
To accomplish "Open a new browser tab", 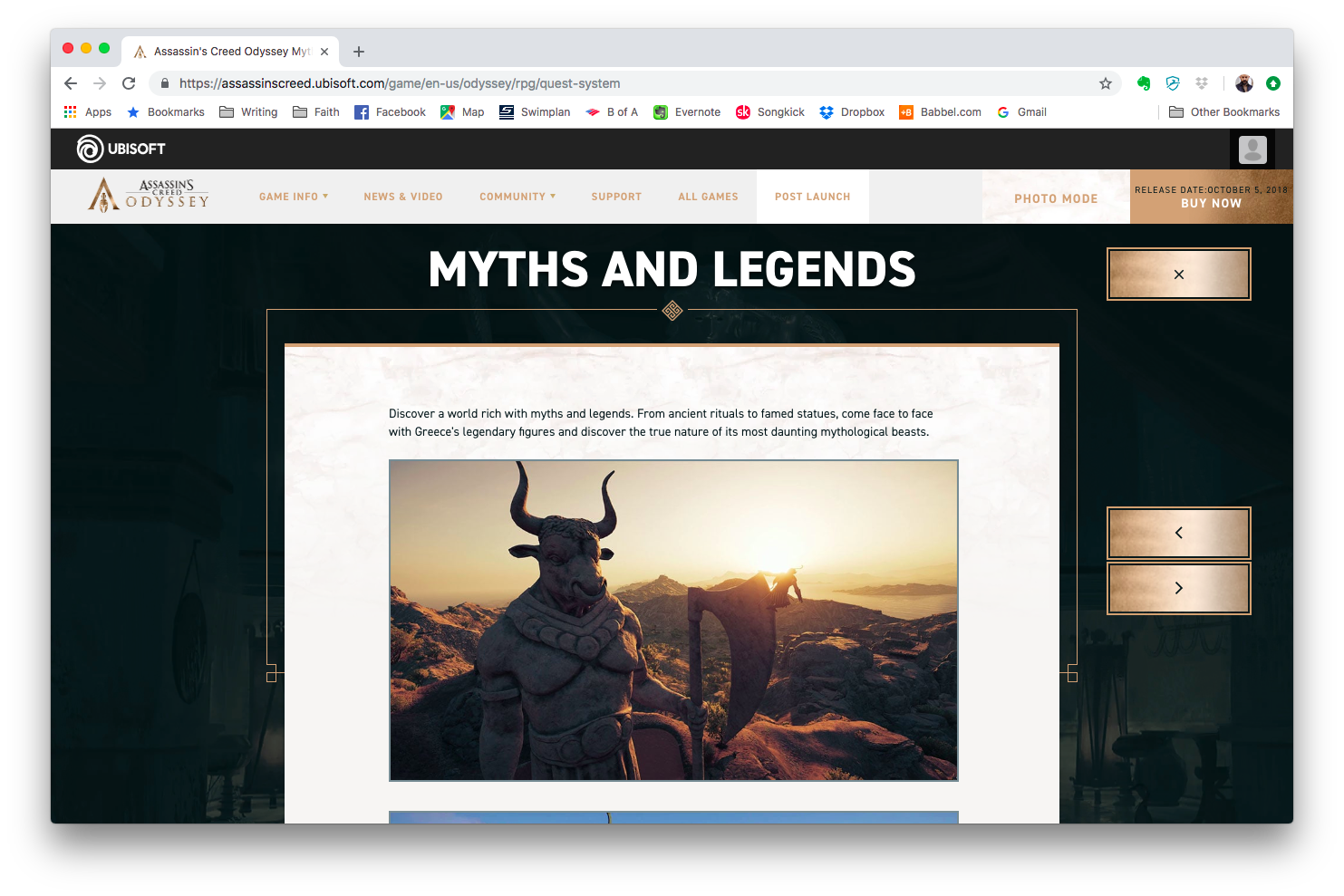I will pyautogui.click(x=359, y=52).
